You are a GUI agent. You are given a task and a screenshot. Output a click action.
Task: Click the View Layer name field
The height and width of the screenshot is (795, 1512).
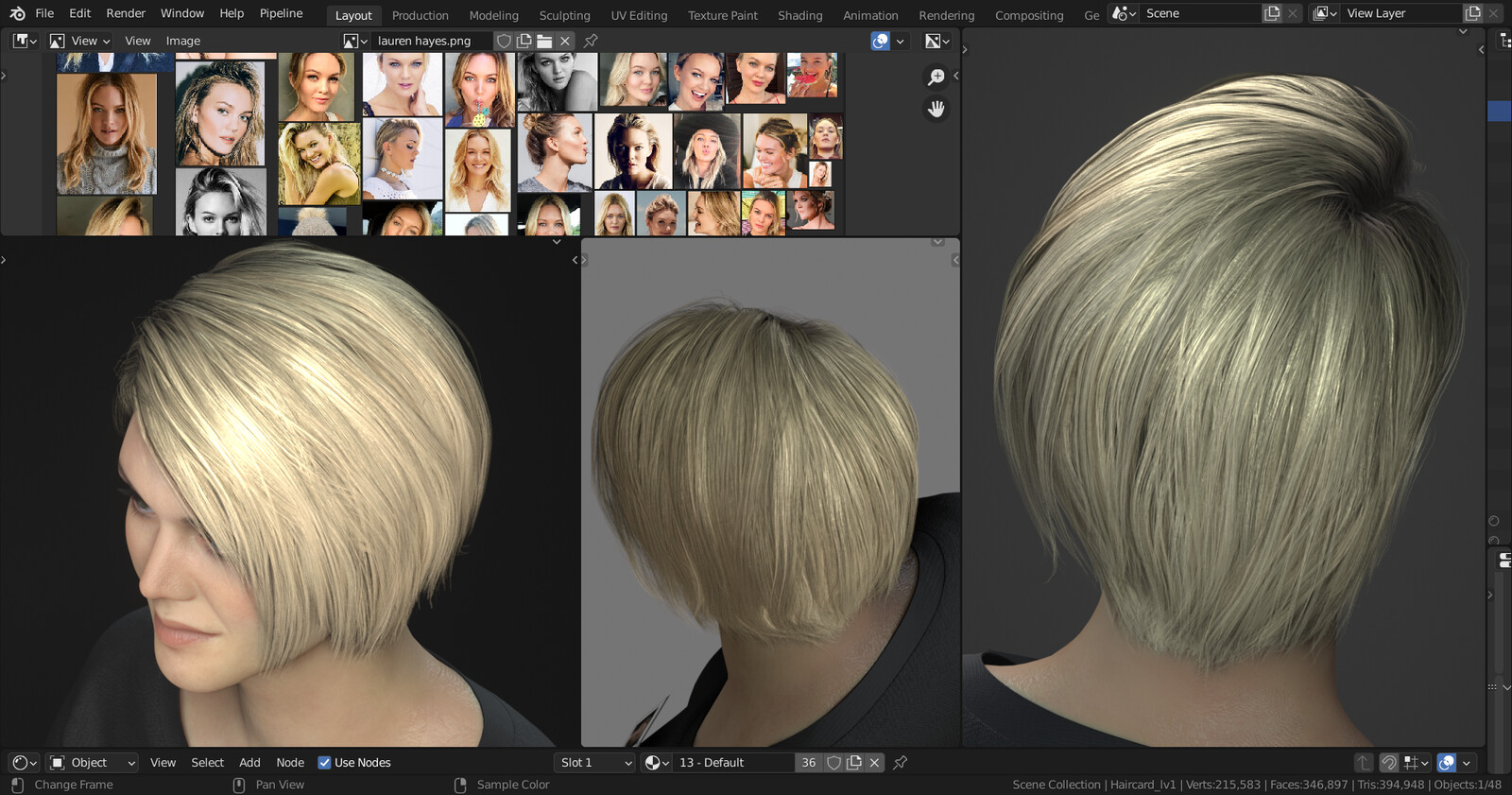click(x=1400, y=13)
